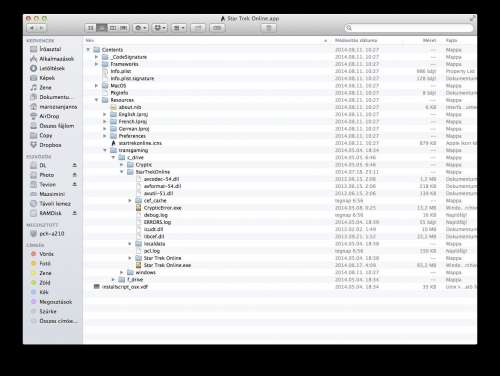Open the arrange-by toolbar dropdown
Image resolution: width=500 pixels, height=376 pixels.
[179, 28]
